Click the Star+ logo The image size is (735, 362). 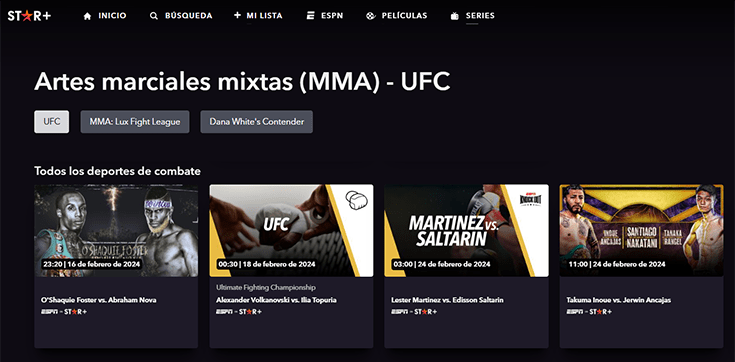tap(29, 15)
